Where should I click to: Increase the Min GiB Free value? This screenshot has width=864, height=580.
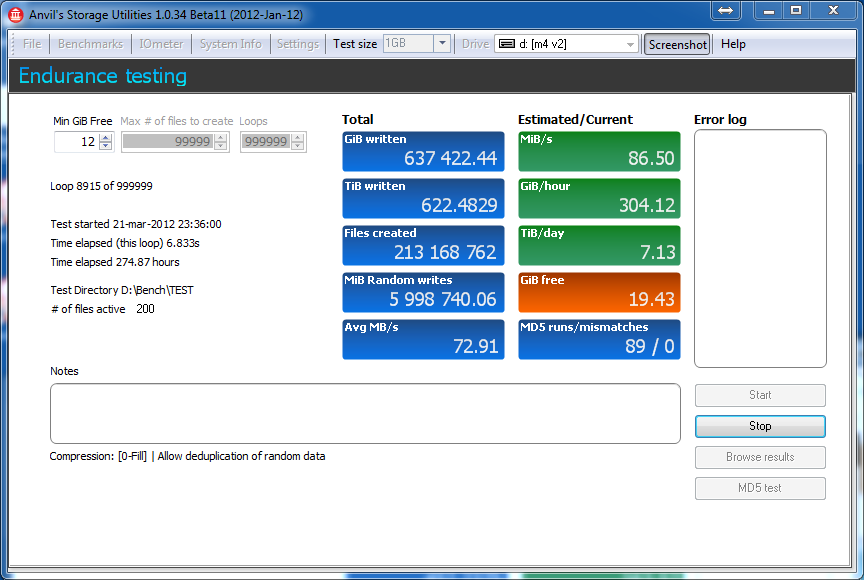(106, 137)
